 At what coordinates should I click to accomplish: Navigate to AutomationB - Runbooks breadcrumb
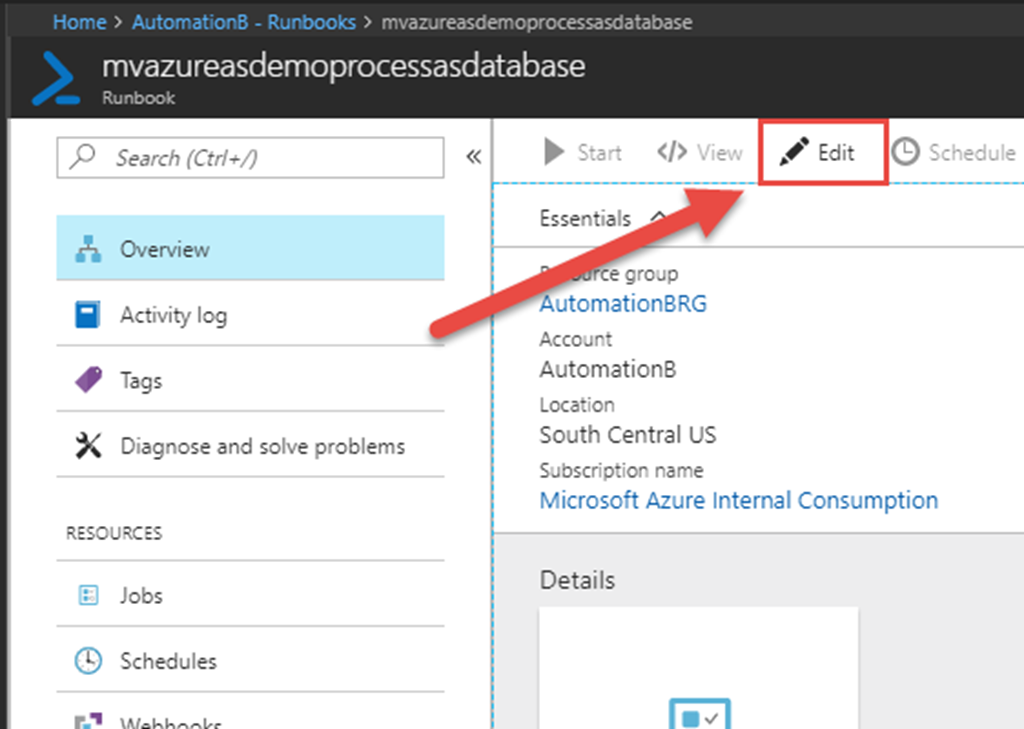pyautogui.click(x=246, y=21)
